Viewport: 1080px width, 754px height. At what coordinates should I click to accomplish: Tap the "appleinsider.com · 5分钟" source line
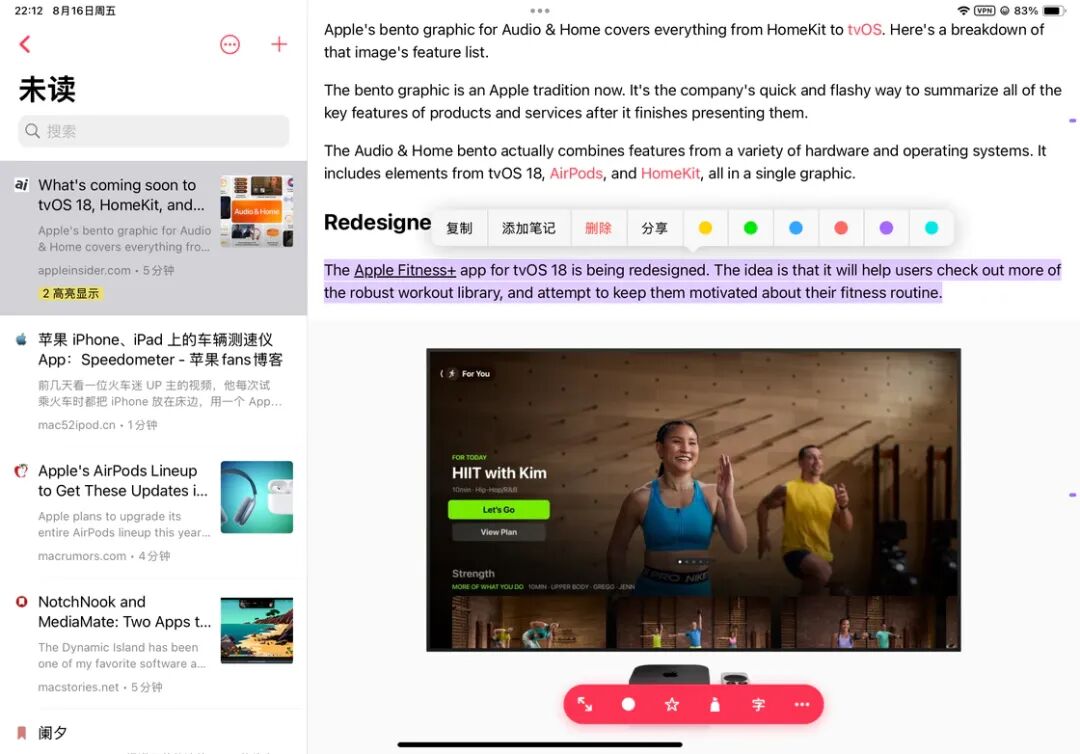[x=106, y=271]
